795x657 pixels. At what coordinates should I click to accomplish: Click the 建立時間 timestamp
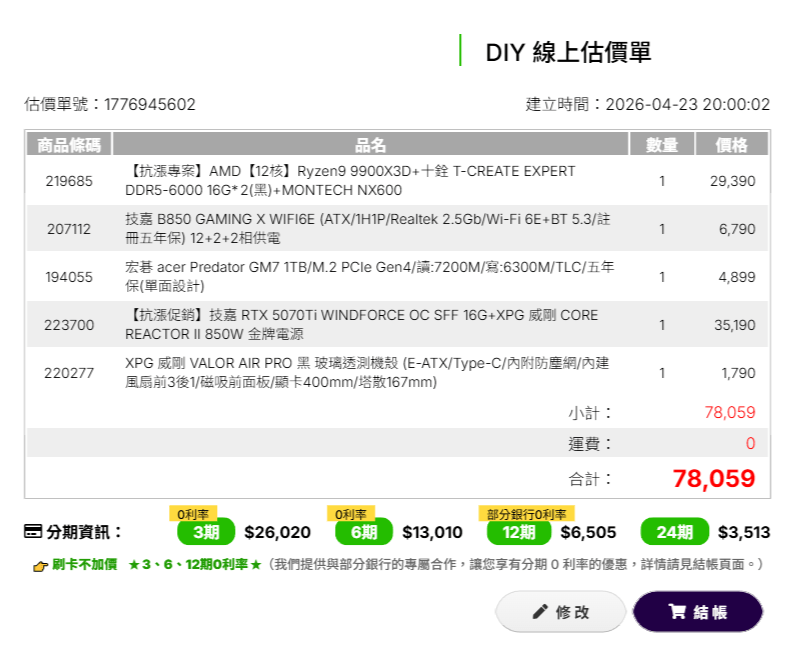click(x=647, y=104)
